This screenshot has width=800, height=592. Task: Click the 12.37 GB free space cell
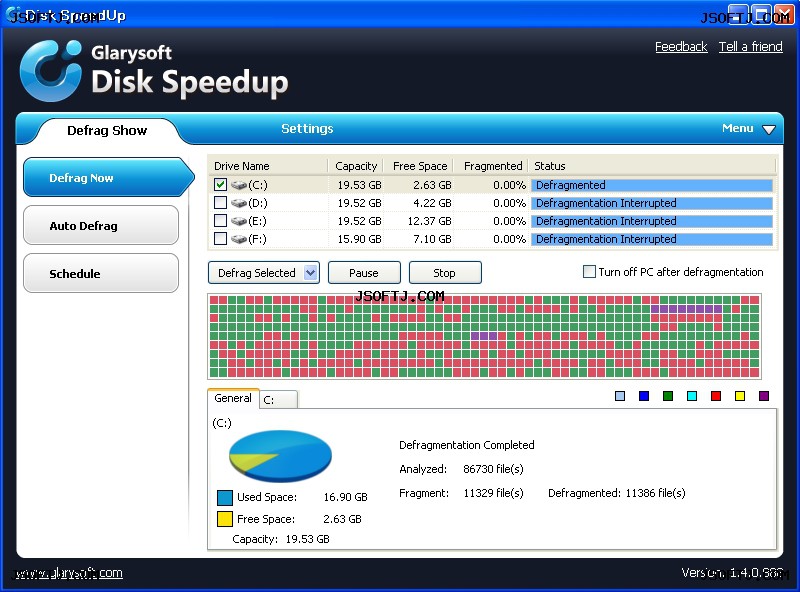(430, 221)
